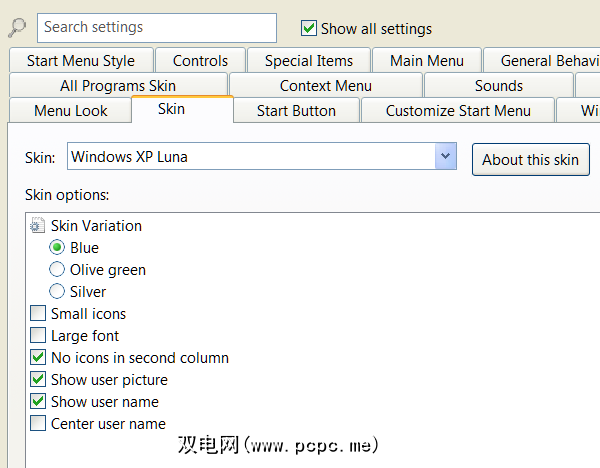
Task: Open the Special Items tab
Action: coord(308,61)
